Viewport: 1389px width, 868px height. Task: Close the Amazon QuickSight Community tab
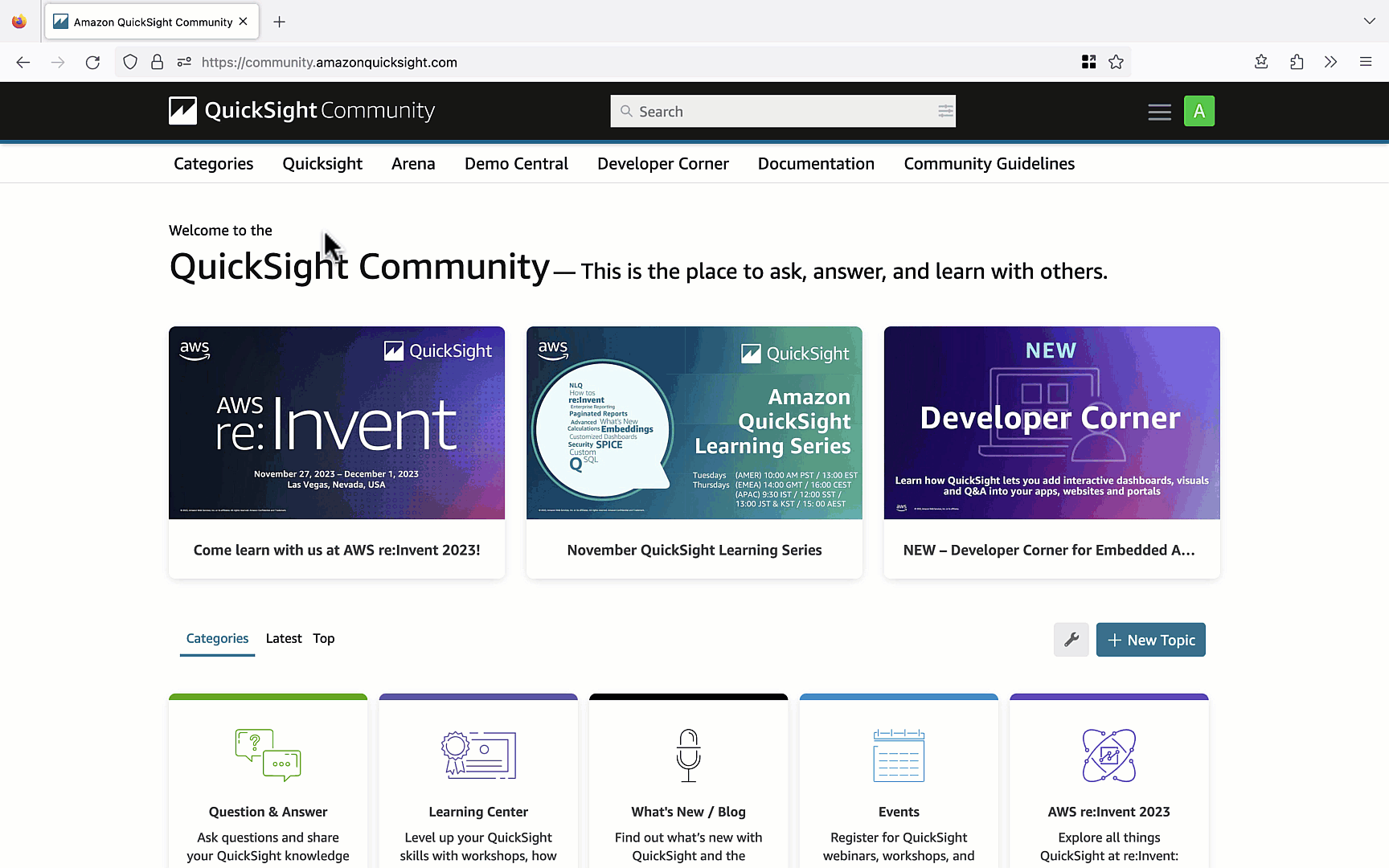(244, 22)
